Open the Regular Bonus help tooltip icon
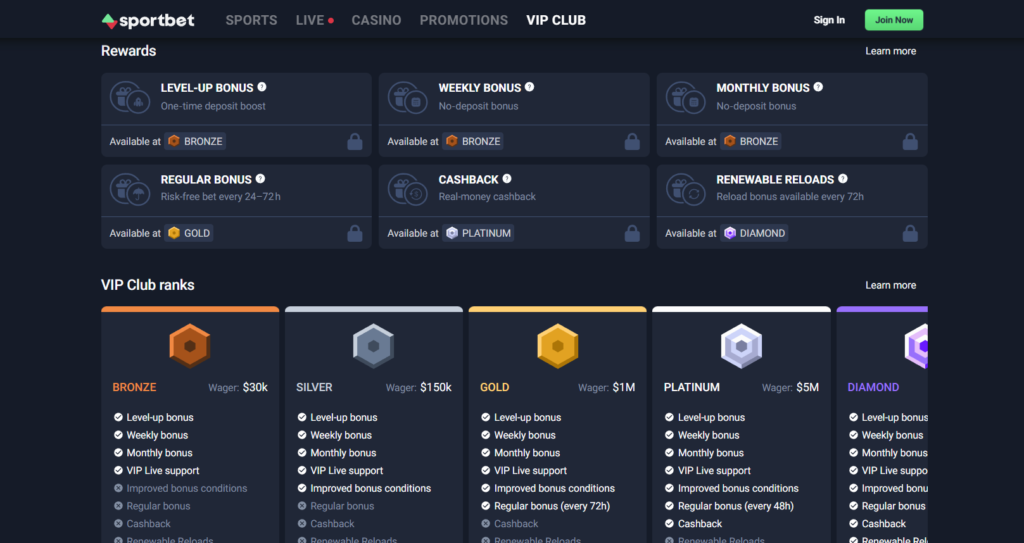Screen dimensions: 1024x543 [x=260, y=178]
